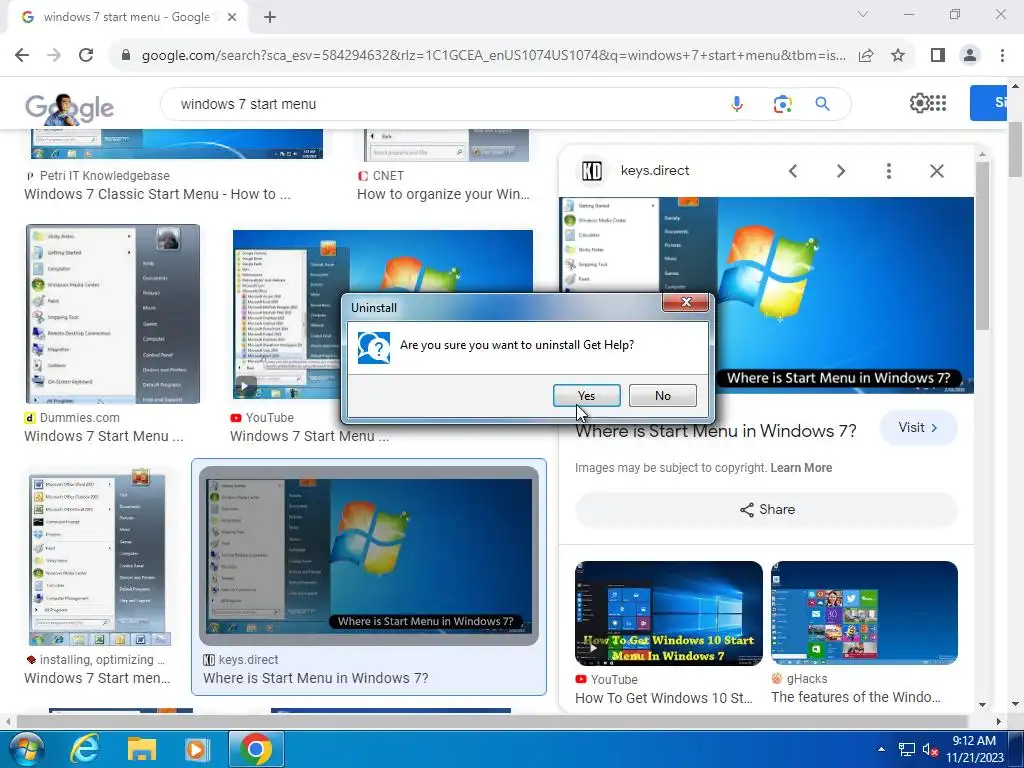This screenshot has height=768, width=1024.
Task: Click the Google logo
Action: point(69,108)
